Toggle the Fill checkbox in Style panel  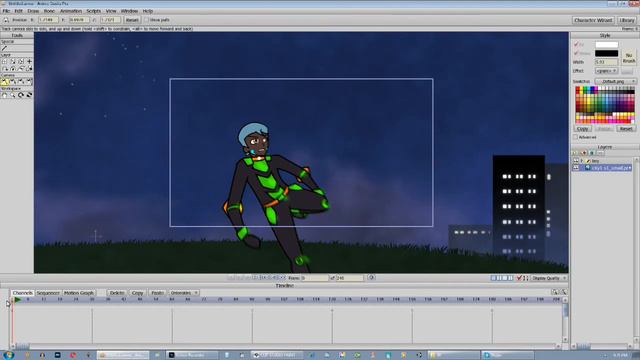tap(577, 44)
